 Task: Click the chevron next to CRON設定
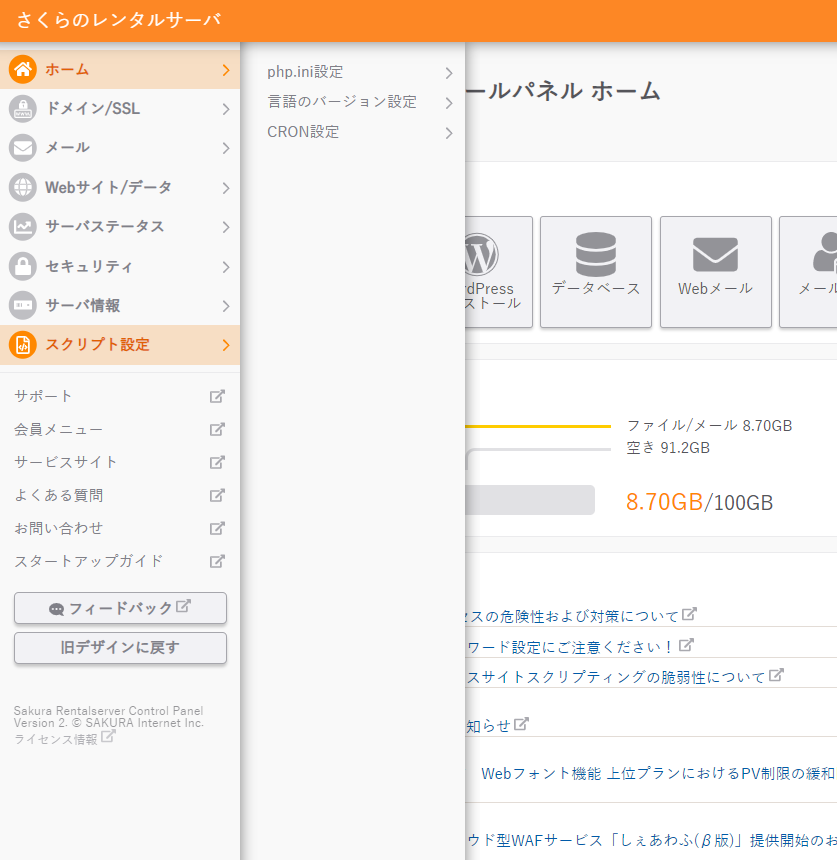449,133
